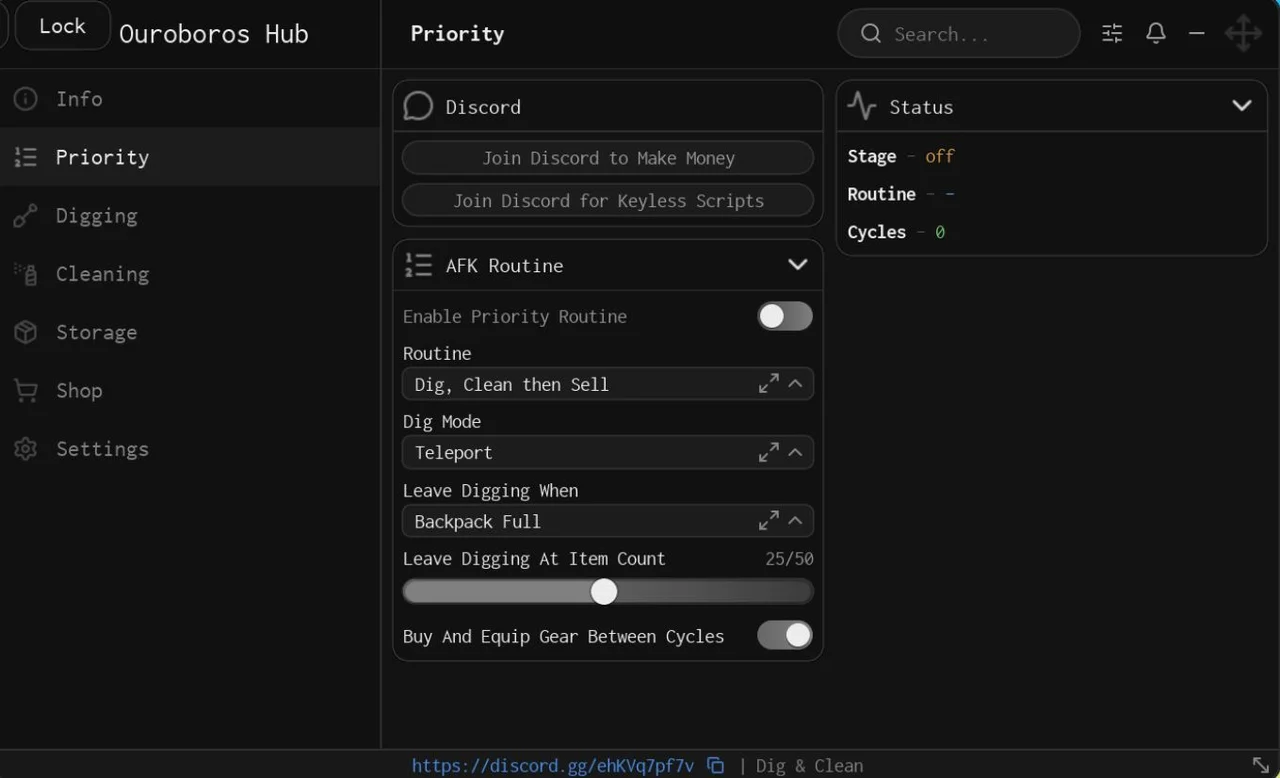Expand the Routine dropdown with fullscreen arrows icon
The image size is (1280, 778).
(x=768, y=384)
